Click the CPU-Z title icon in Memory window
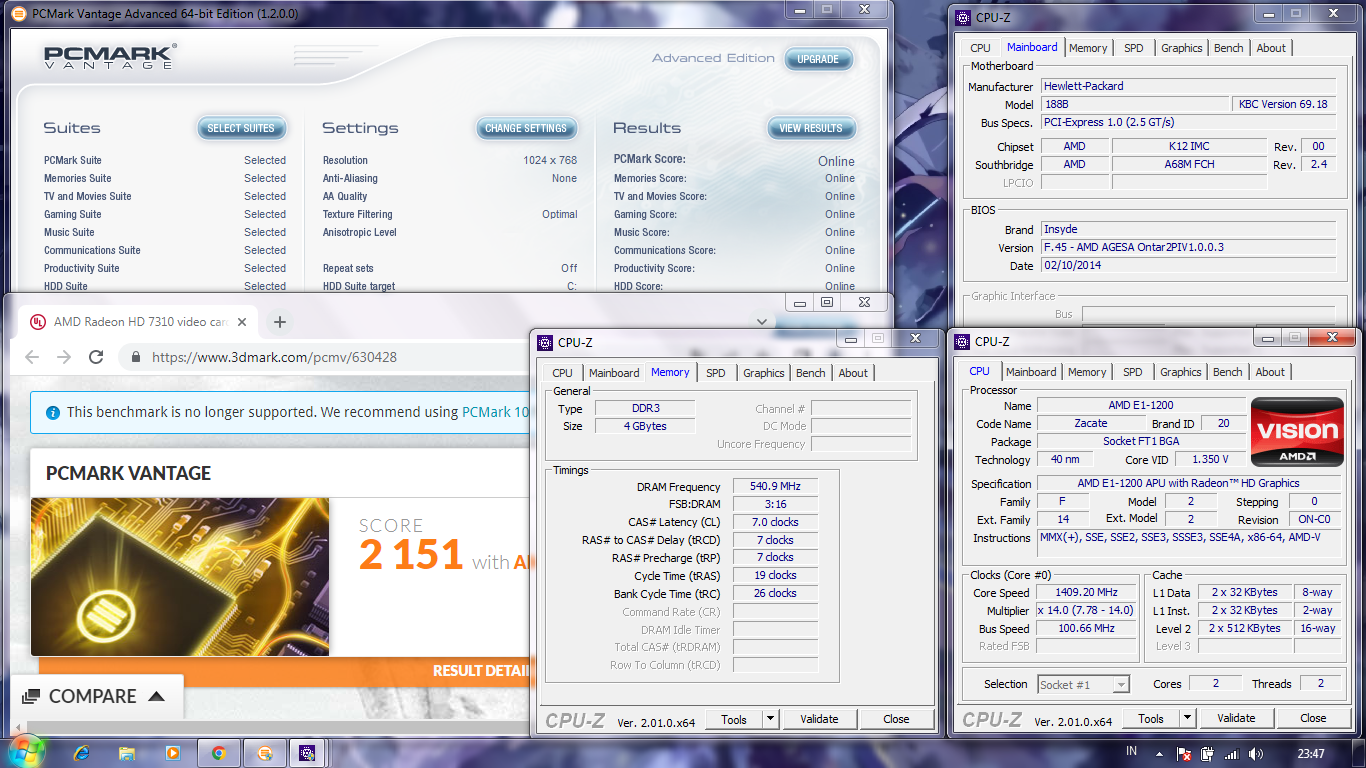 click(546, 342)
